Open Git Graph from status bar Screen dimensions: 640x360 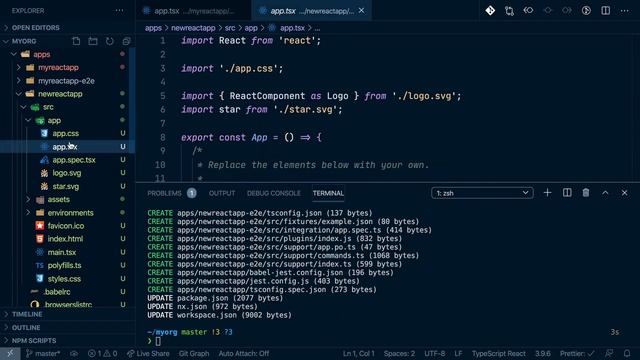click(194, 353)
